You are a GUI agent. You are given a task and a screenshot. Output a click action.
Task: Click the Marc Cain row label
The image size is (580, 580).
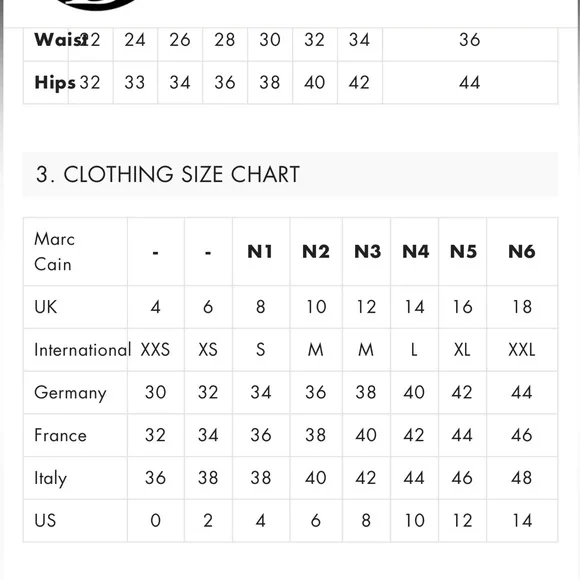pyautogui.click(x=54, y=252)
